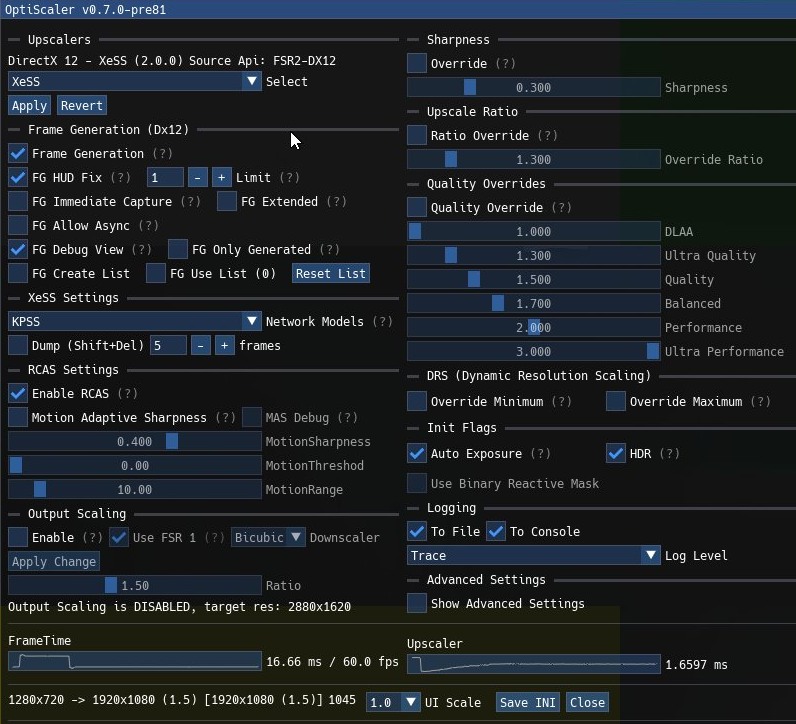Decrease the FG HUD Fix limit with minus

coord(197,178)
